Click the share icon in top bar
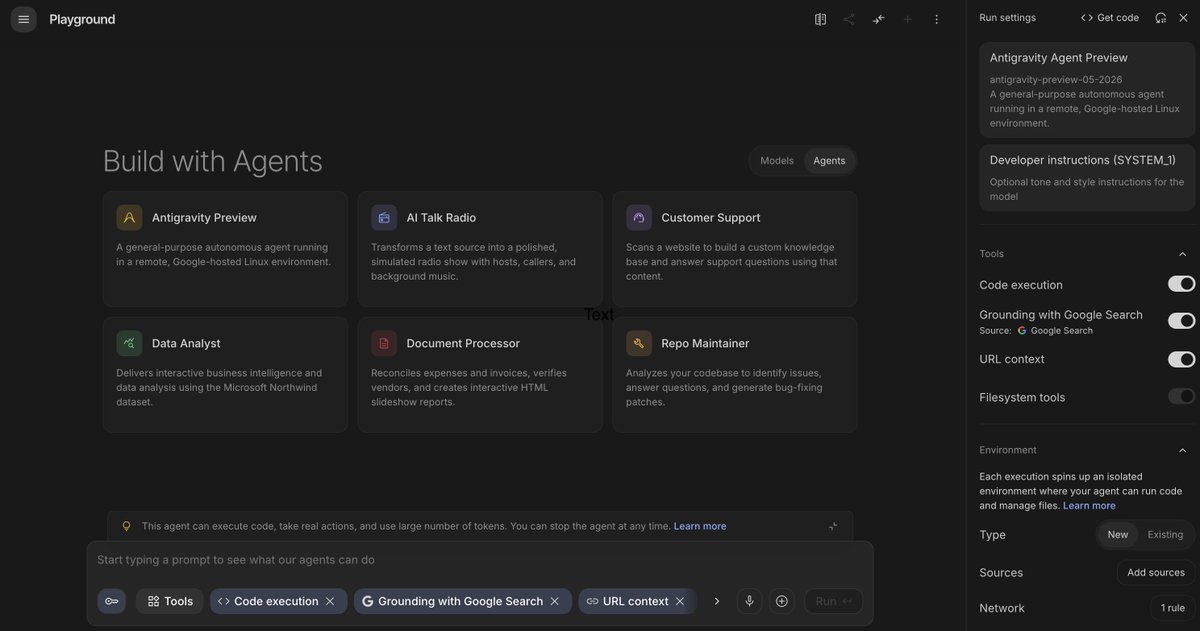Viewport: 1200px width, 631px height. click(849, 19)
